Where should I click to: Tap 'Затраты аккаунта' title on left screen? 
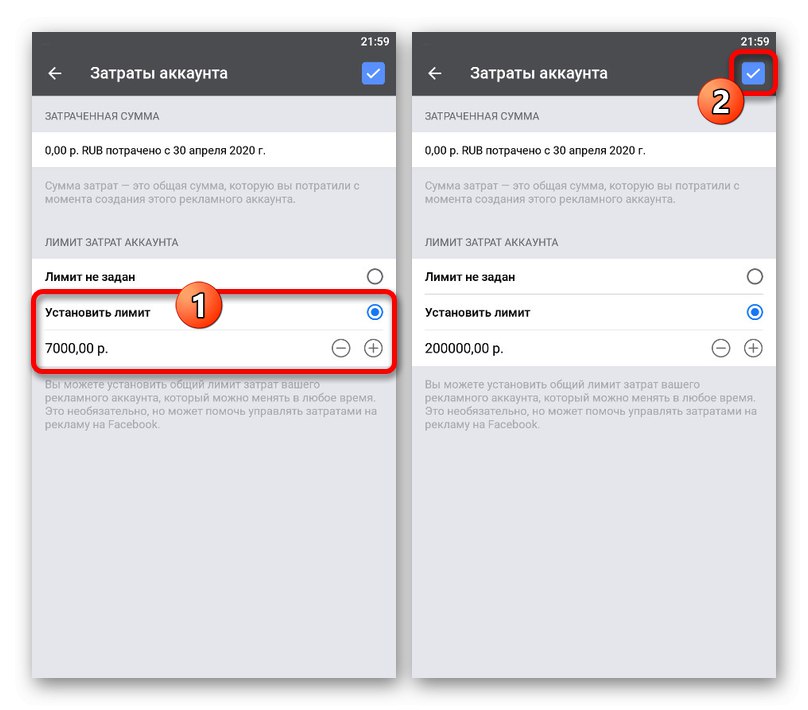(x=159, y=73)
